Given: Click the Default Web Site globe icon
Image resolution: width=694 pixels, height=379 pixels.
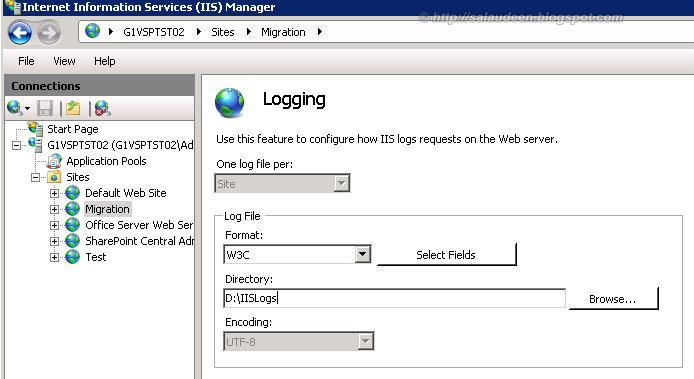Looking at the screenshot, I should [x=73, y=193].
